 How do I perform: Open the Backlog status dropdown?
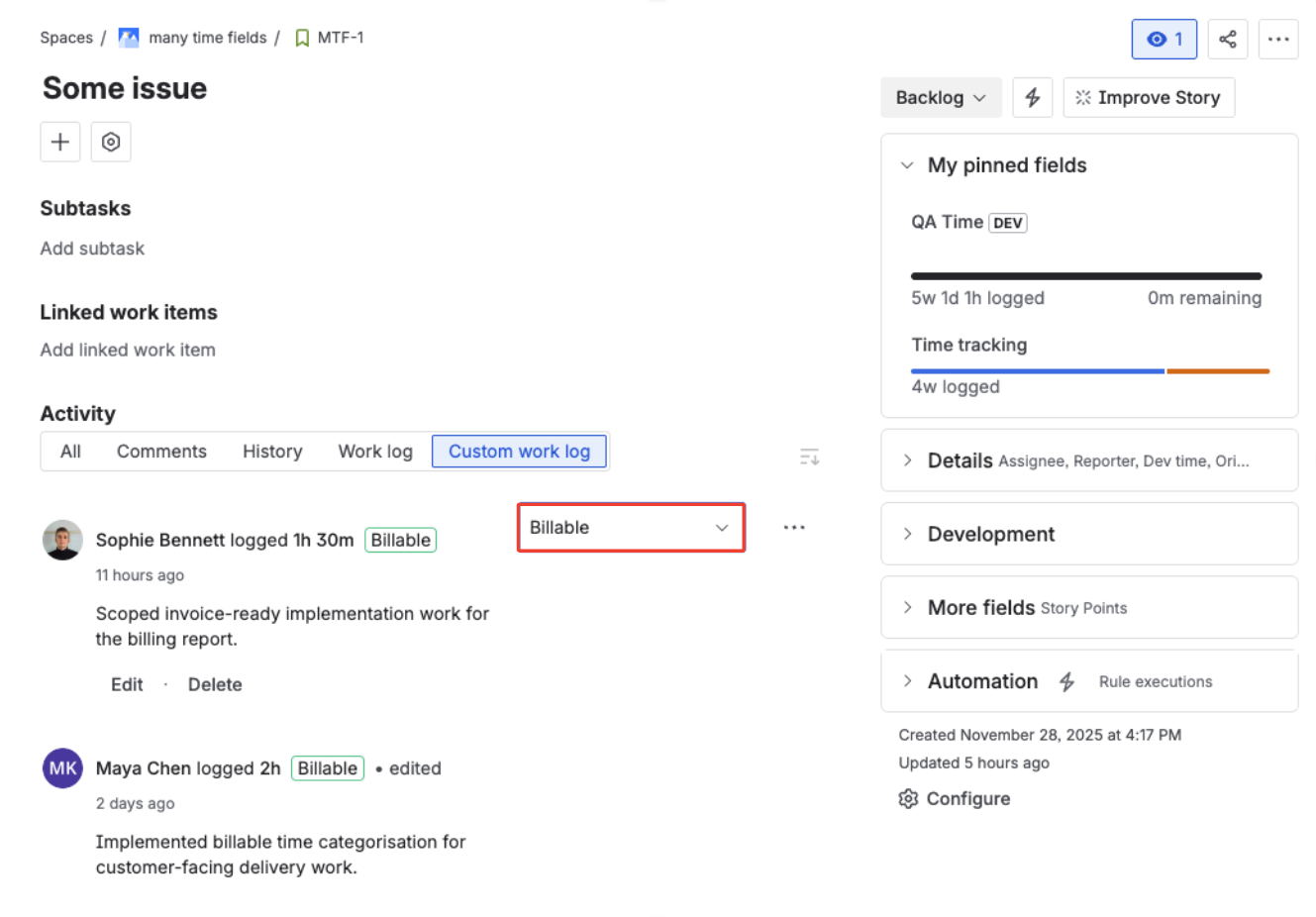tap(941, 97)
